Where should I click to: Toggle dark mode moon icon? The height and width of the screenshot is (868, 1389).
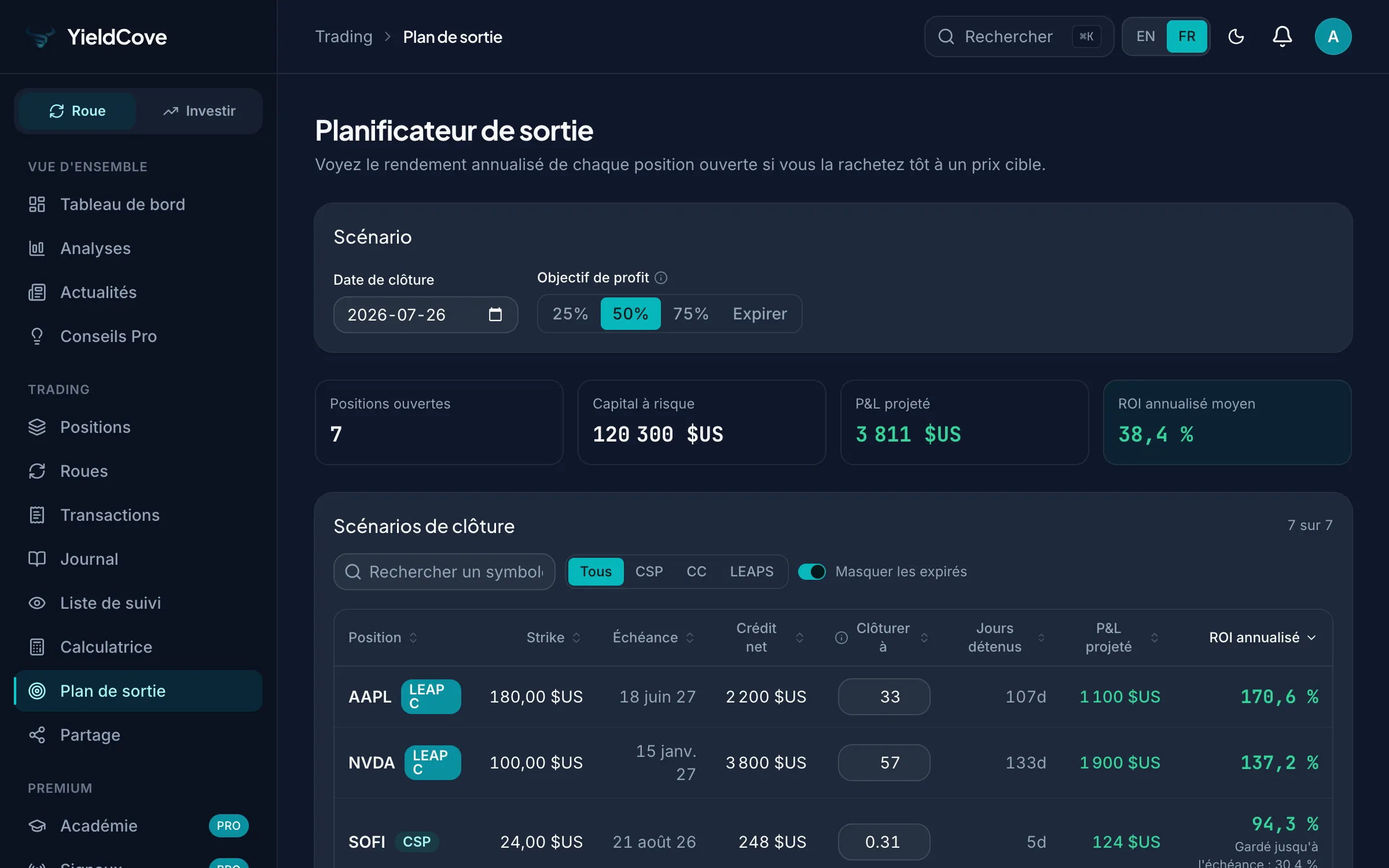click(x=1236, y=36)
